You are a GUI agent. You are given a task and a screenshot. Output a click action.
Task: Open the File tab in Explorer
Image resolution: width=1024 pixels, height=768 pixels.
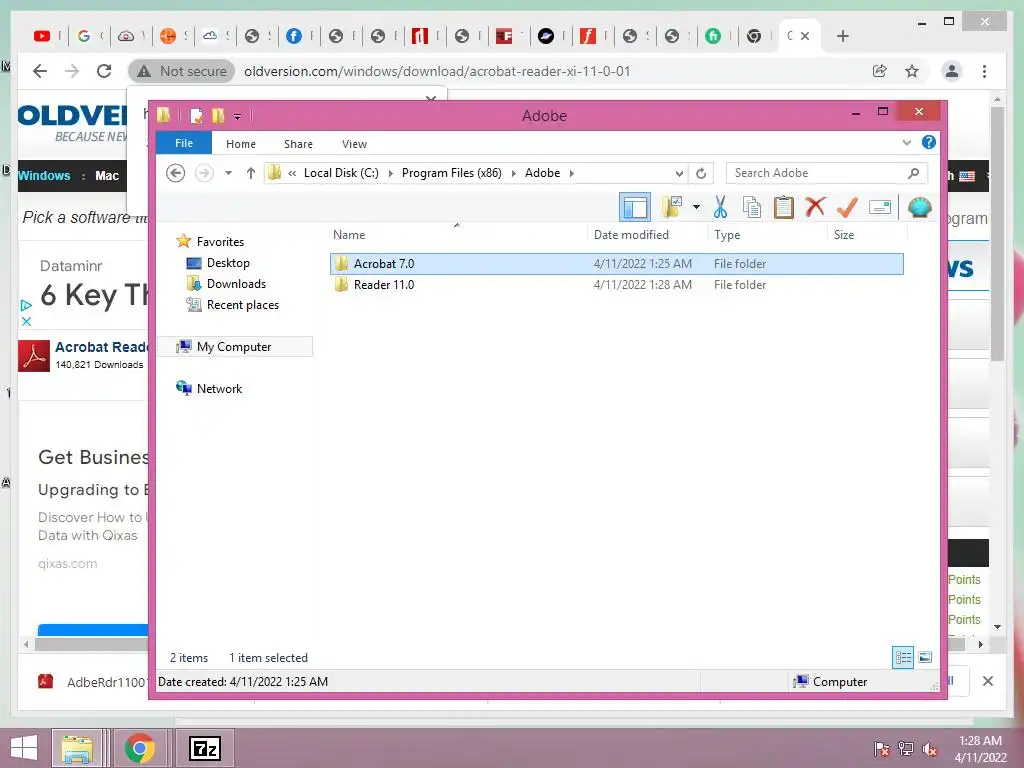[184, 143]
